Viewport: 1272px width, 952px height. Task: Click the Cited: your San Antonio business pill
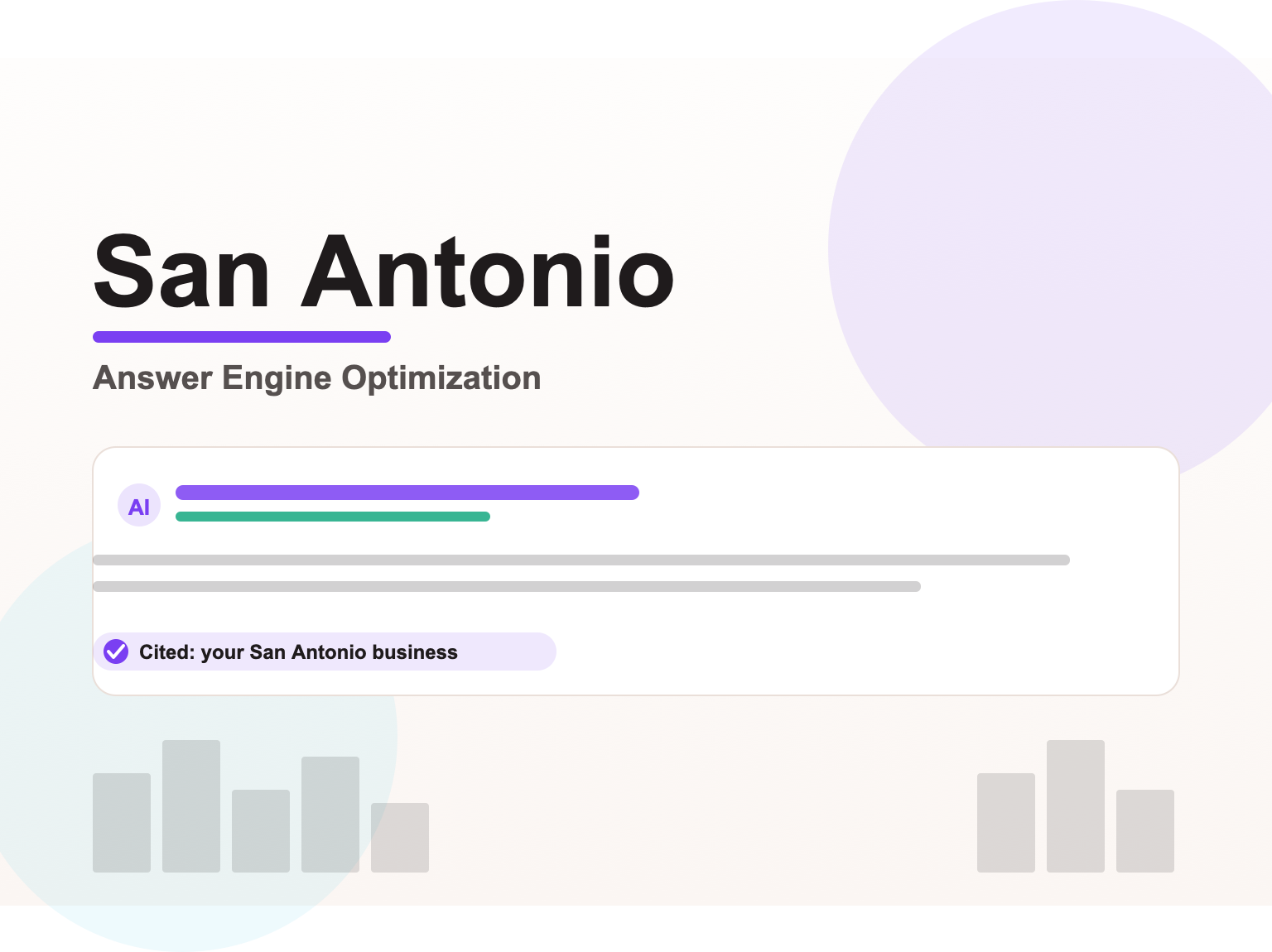[x=325, y=651]
